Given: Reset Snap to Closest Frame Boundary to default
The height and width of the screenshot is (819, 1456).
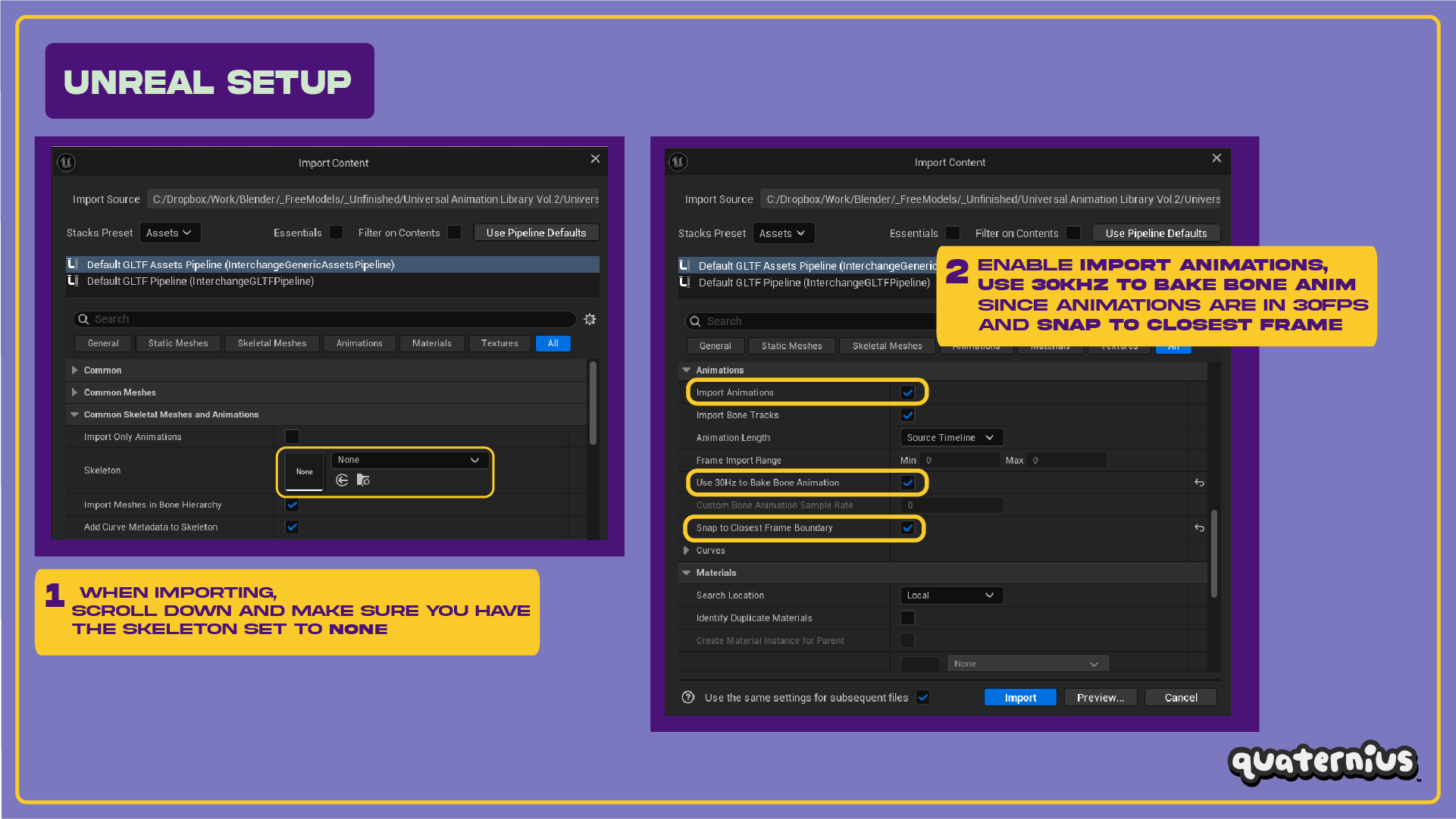Looking at the screenshot, I should coord(1199,528).
